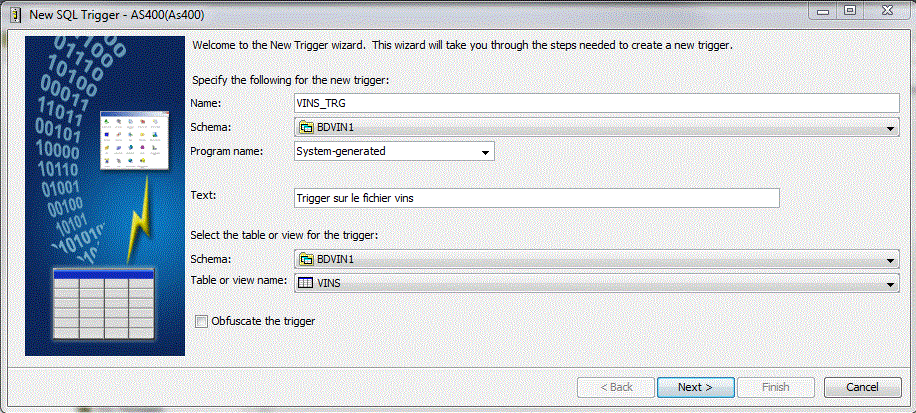Screen dimensions: 916x413
Task: Maximize the New SQL Trigger window
Action: tap(849, 10)
